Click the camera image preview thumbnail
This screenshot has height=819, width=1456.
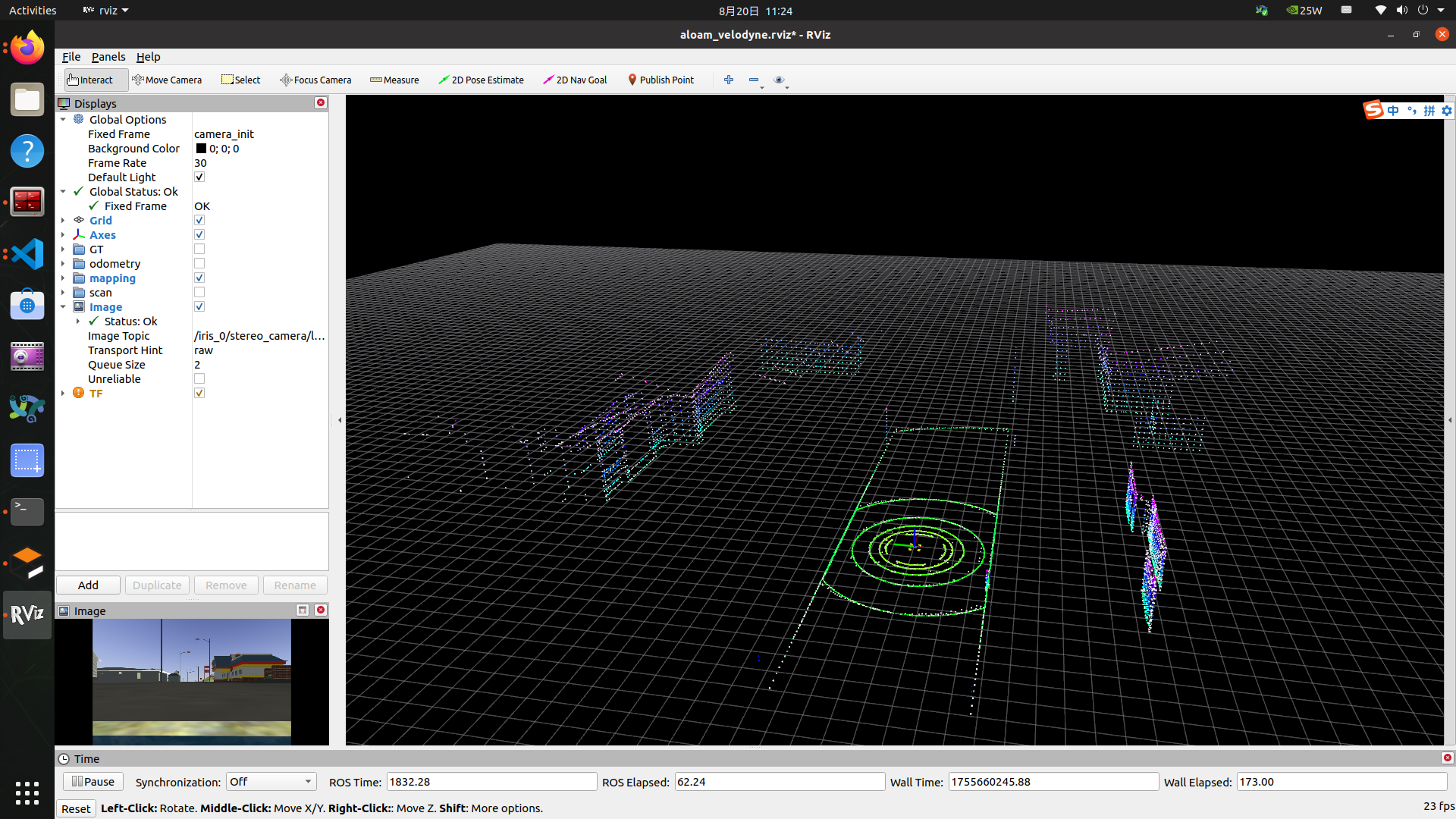click(x=192, y=682)
